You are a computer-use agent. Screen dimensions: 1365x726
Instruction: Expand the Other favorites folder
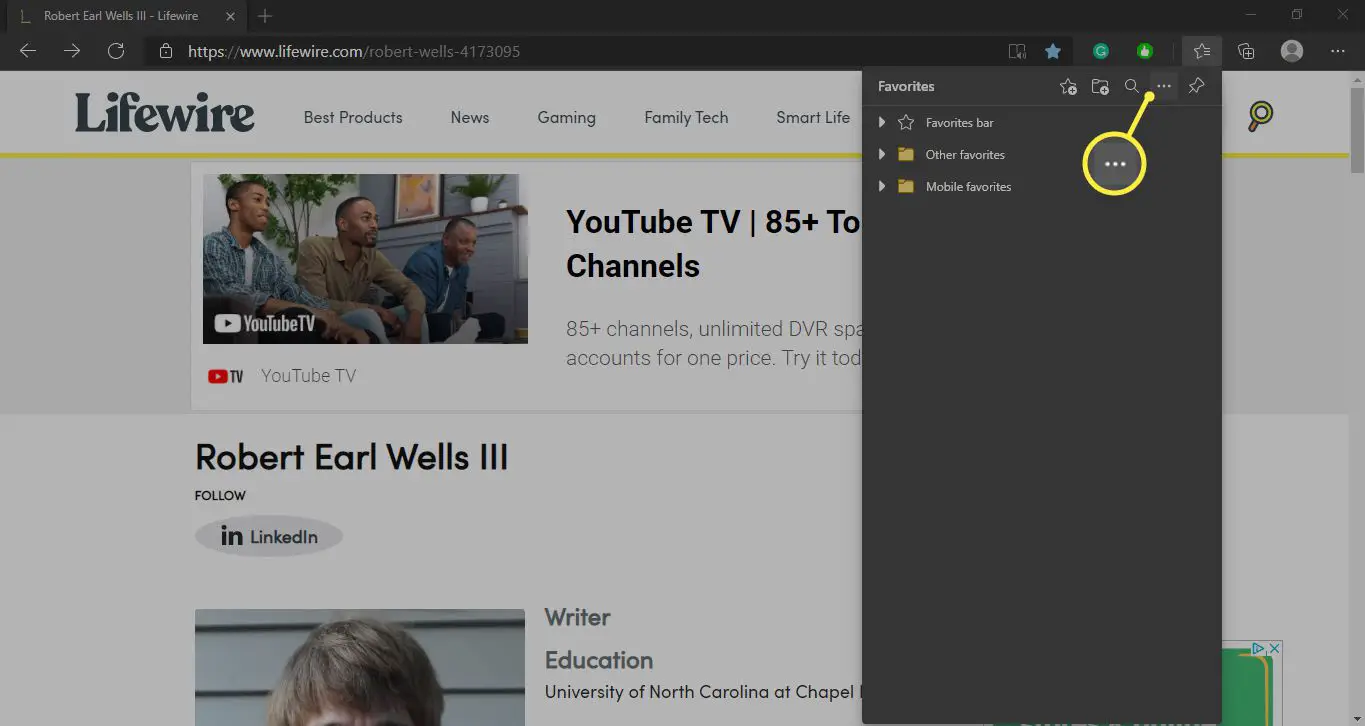tap(882, 155)
